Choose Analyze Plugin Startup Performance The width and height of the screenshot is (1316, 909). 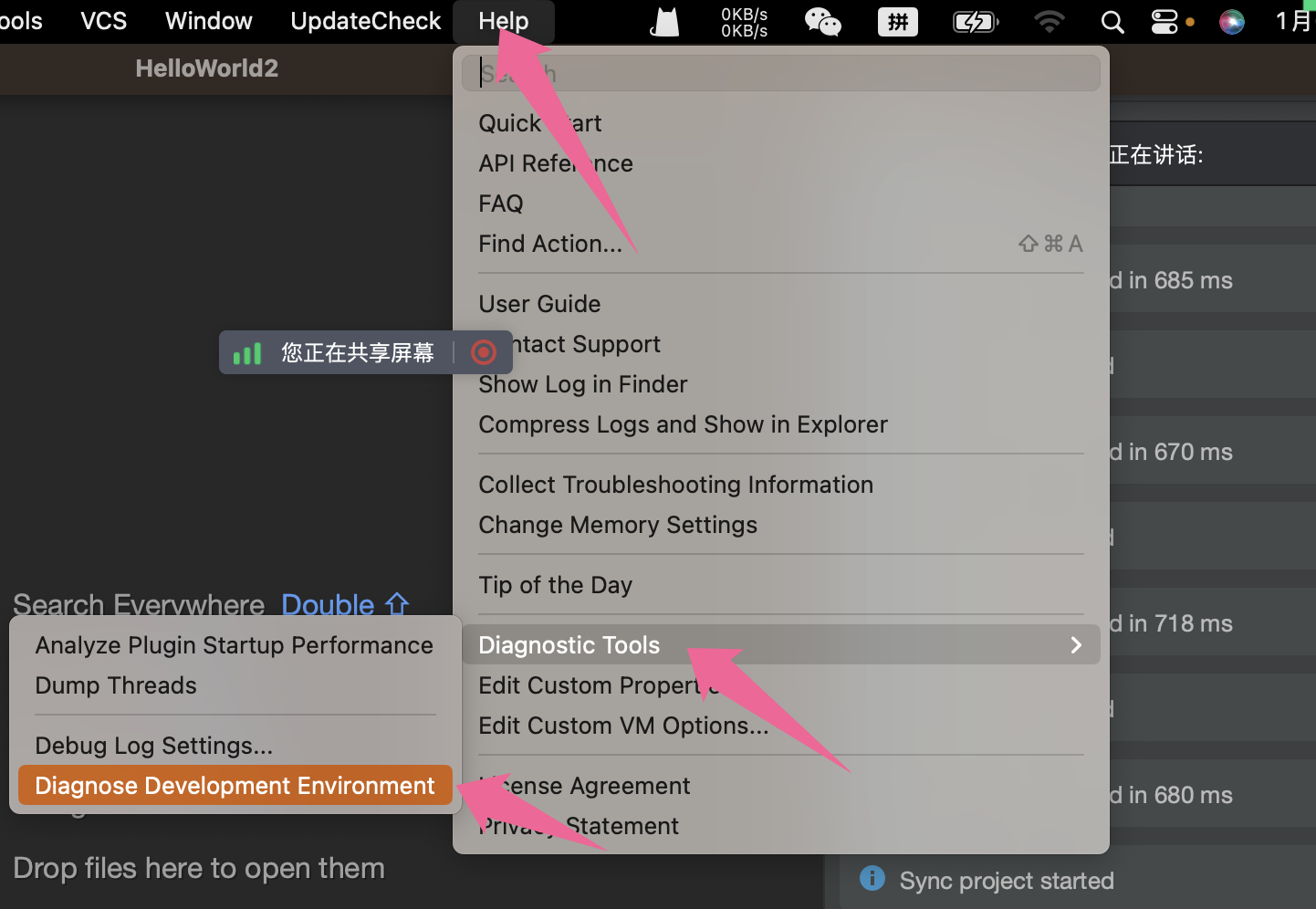pos(234,645)
